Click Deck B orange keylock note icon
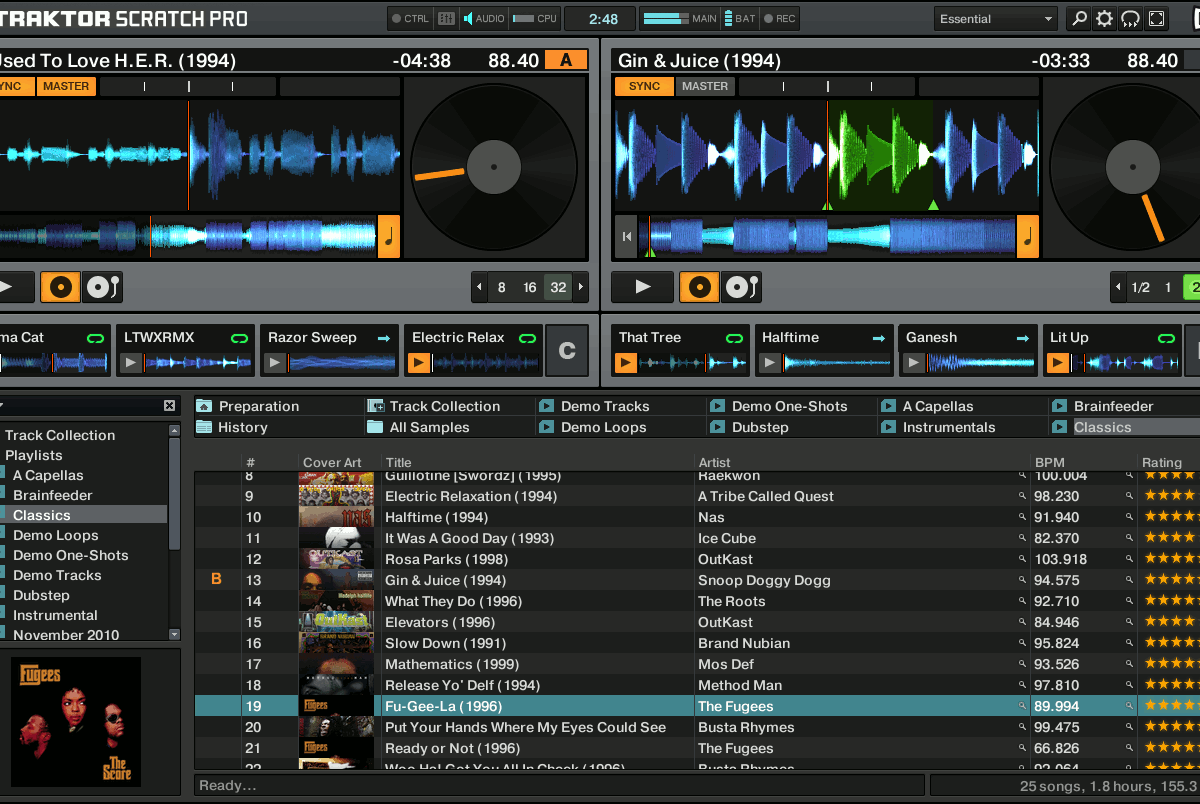Screen dimensions: 1200x804 point(1027,237)
